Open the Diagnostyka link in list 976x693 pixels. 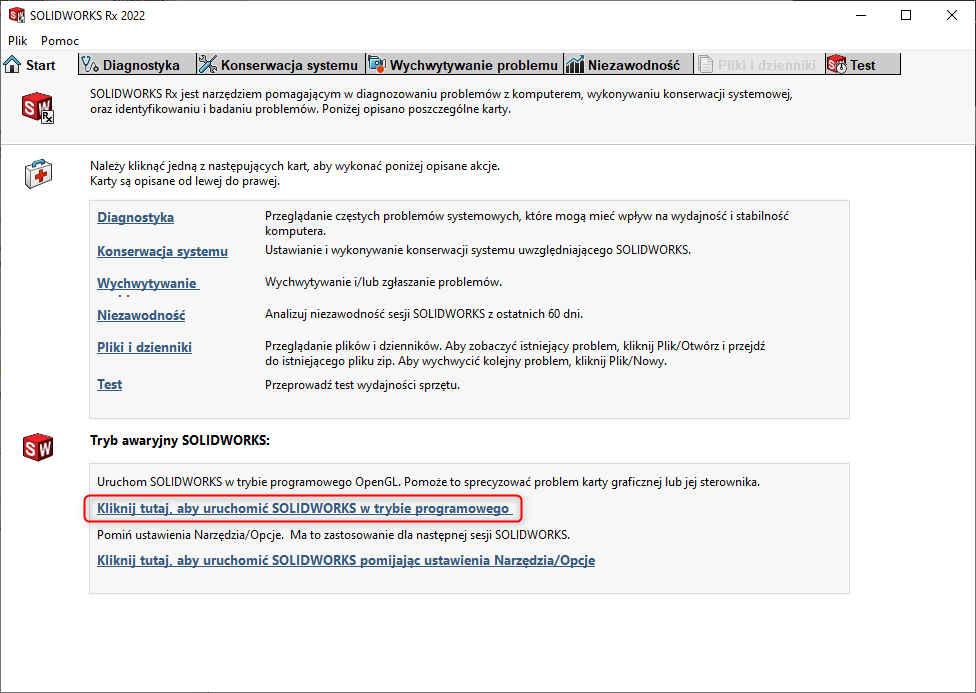tap(135, 217)
